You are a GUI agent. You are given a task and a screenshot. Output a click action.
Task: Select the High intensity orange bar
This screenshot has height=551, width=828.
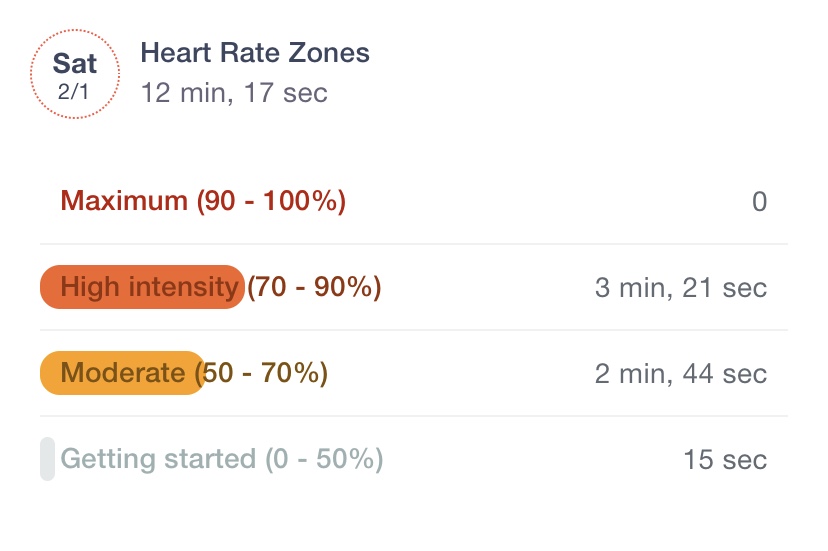point(143,287)
